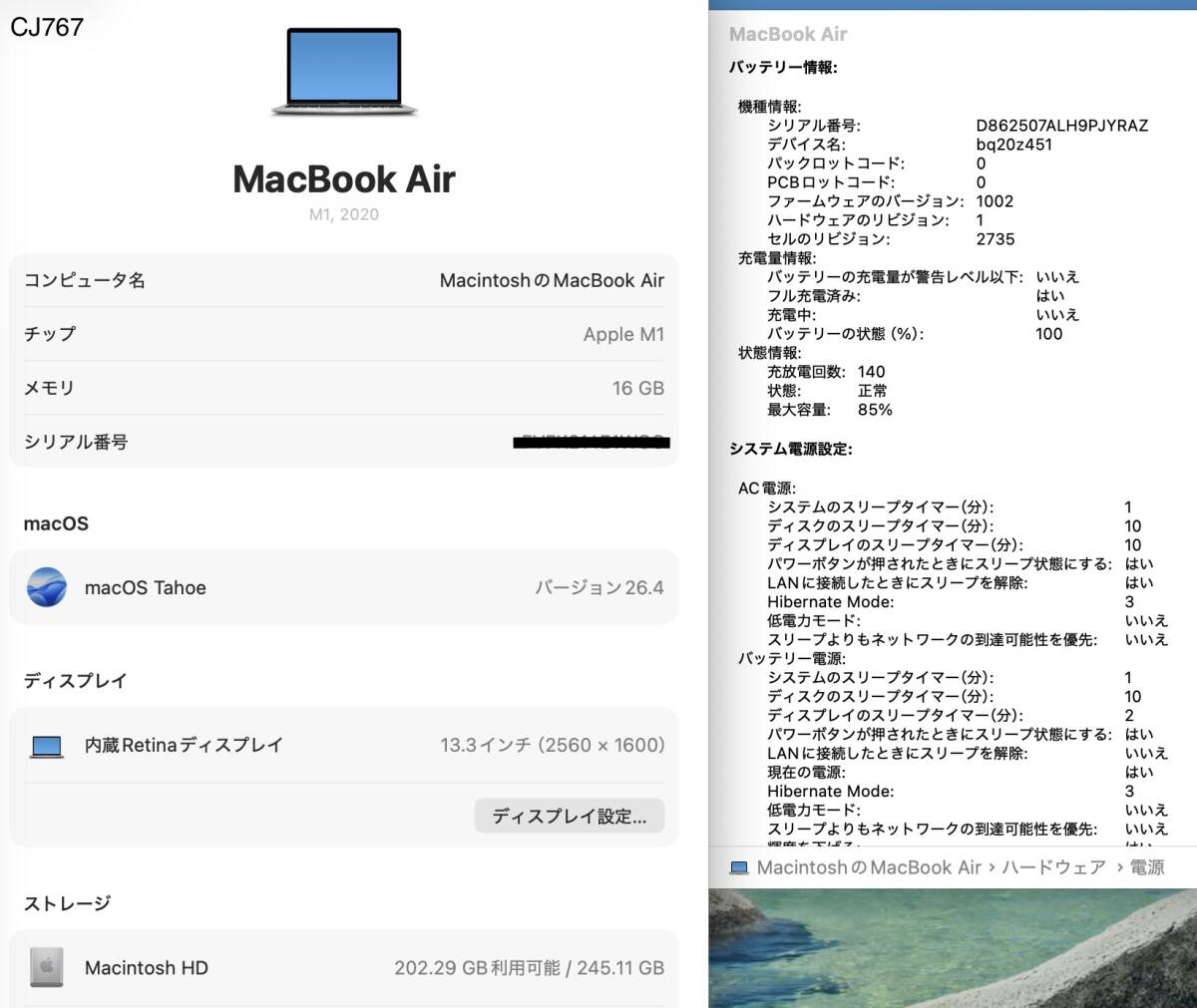The width and height of the screenshot is (1197, 1008).
Task: Click the device name bq20z451
Action: coord(1014,145)
